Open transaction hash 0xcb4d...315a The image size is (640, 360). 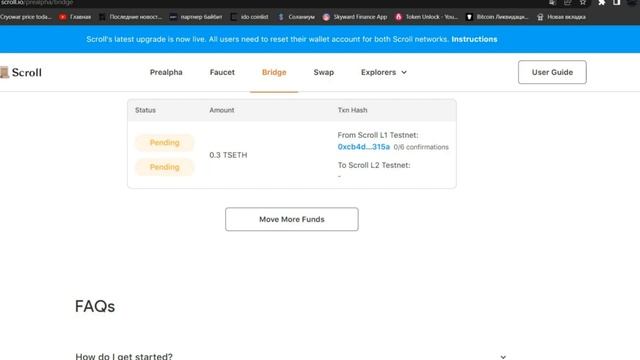(x=363, y=147)
